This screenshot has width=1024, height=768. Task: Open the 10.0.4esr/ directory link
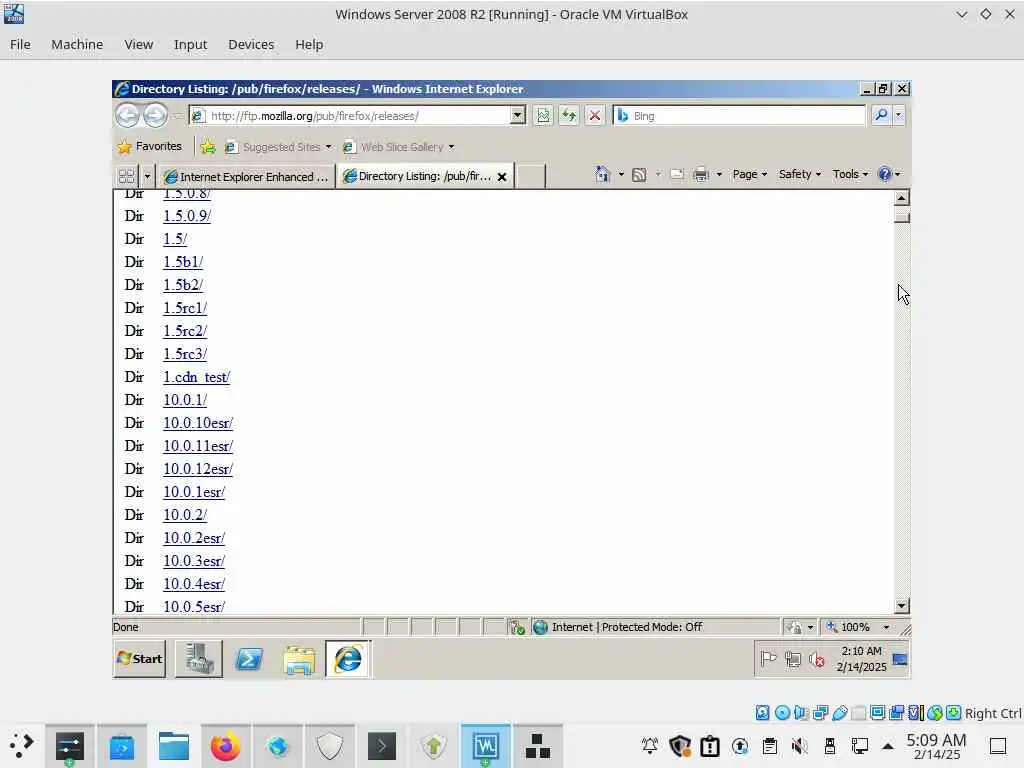[x=194, y=584]
